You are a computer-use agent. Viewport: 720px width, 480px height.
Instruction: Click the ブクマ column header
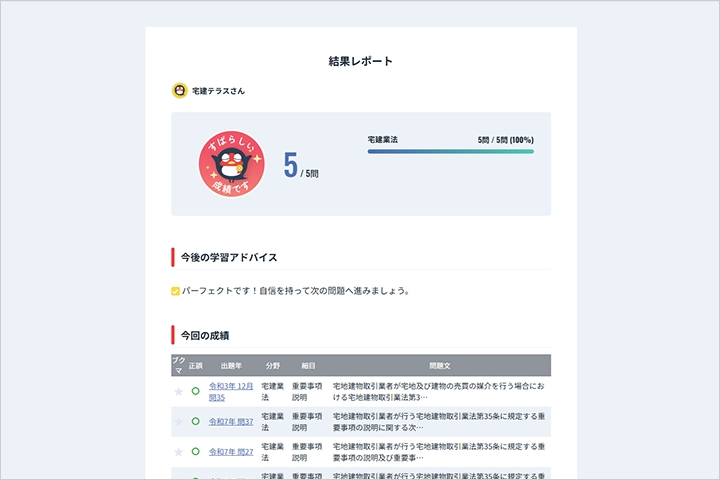(179, 365)
